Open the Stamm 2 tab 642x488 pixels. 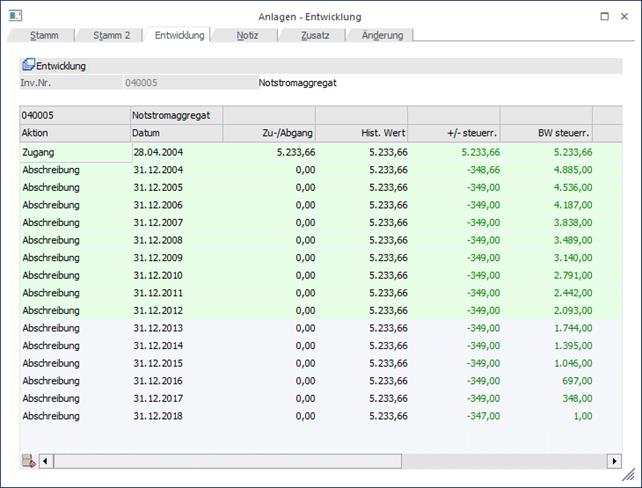click(111, 35)
